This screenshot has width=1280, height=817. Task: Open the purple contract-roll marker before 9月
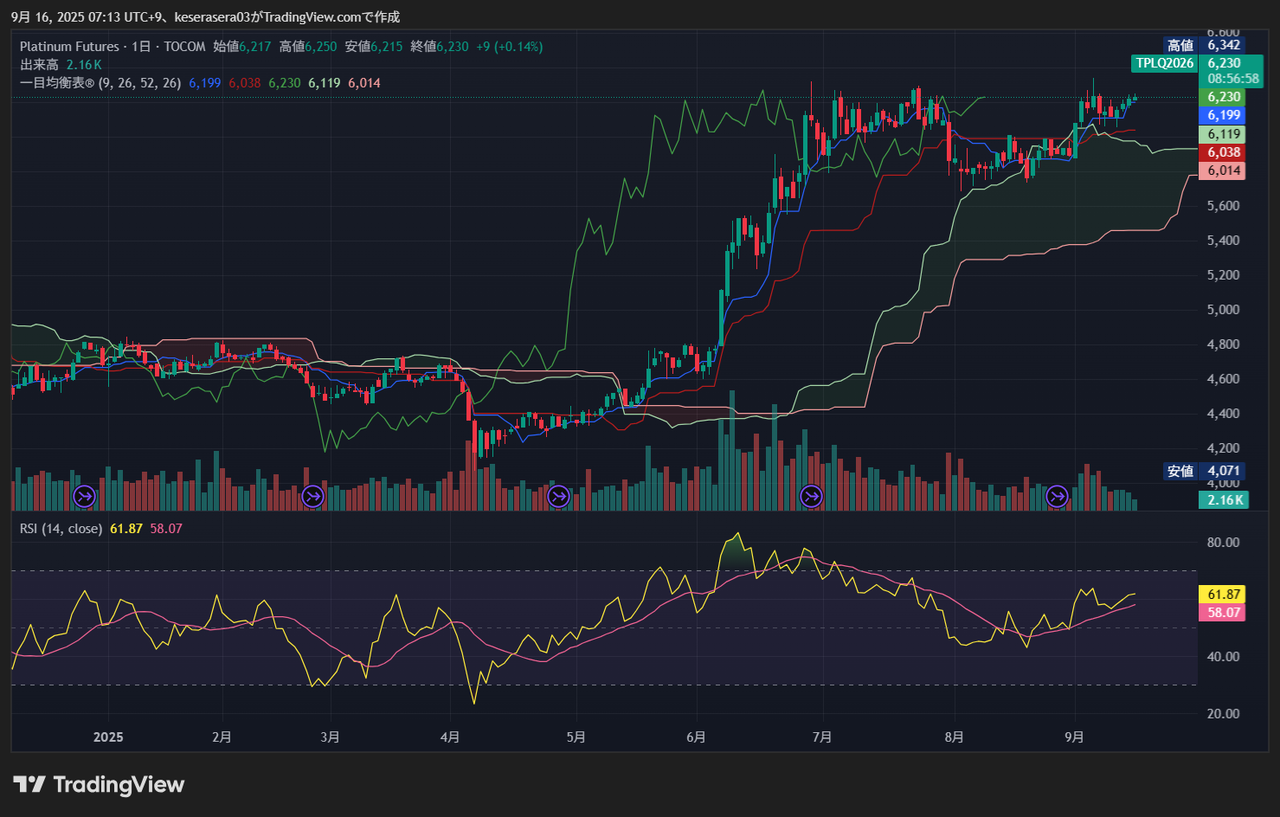pyautogui.click(x=1056, y=495)
